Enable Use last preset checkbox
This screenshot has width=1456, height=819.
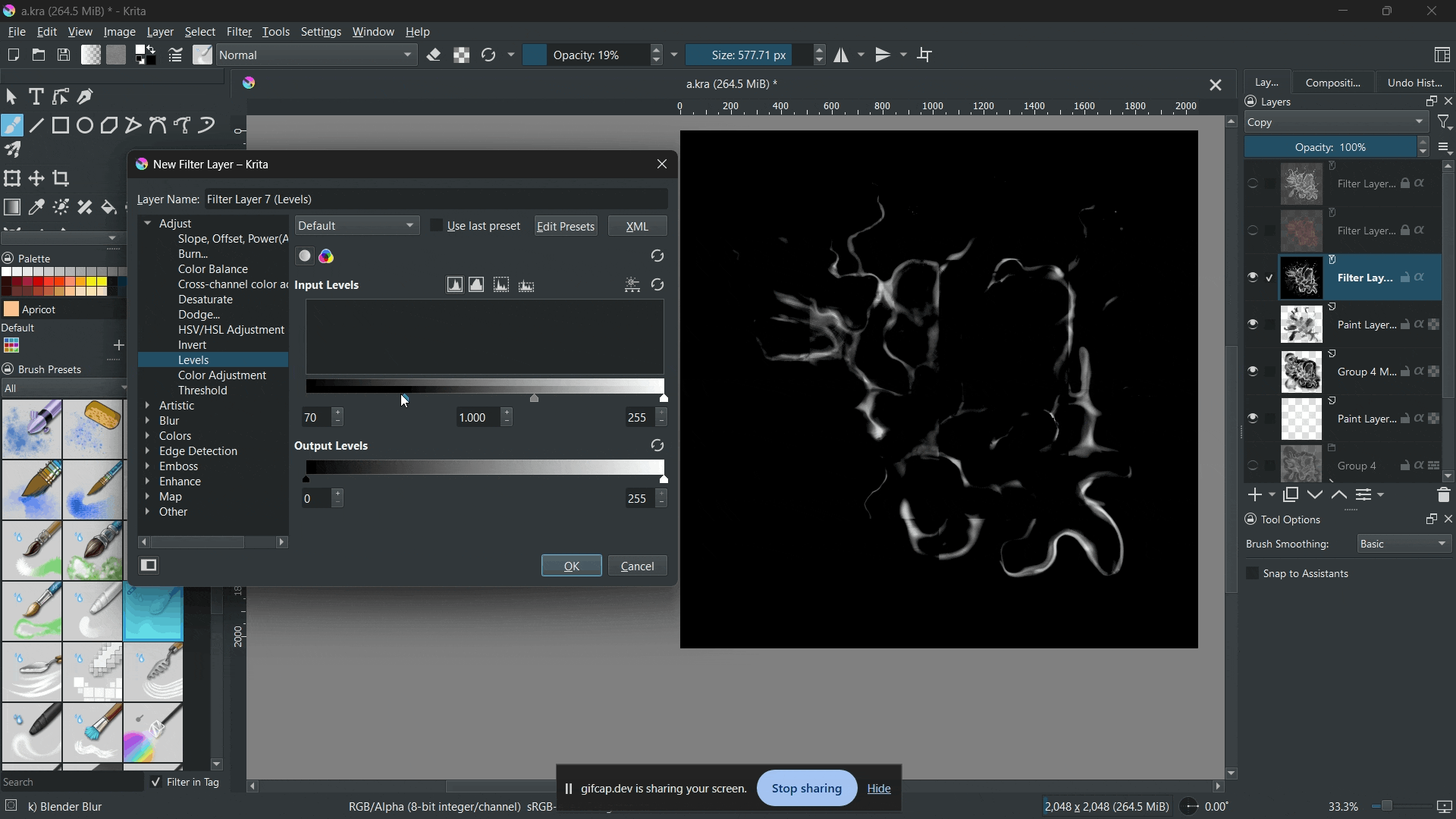(x=437, y=226)
